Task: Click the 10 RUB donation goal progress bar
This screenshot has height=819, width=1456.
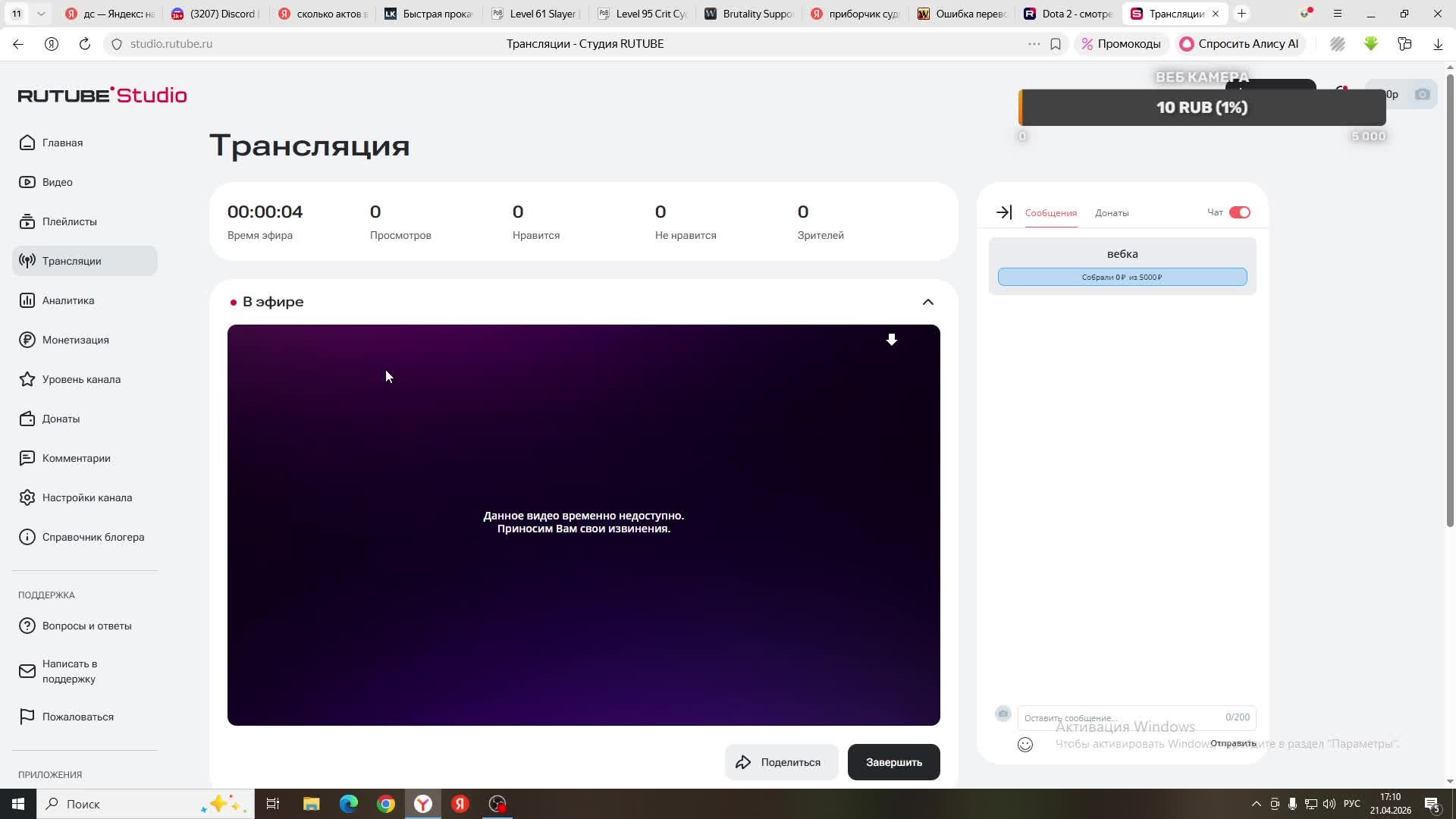Action: click(1201, 108)
